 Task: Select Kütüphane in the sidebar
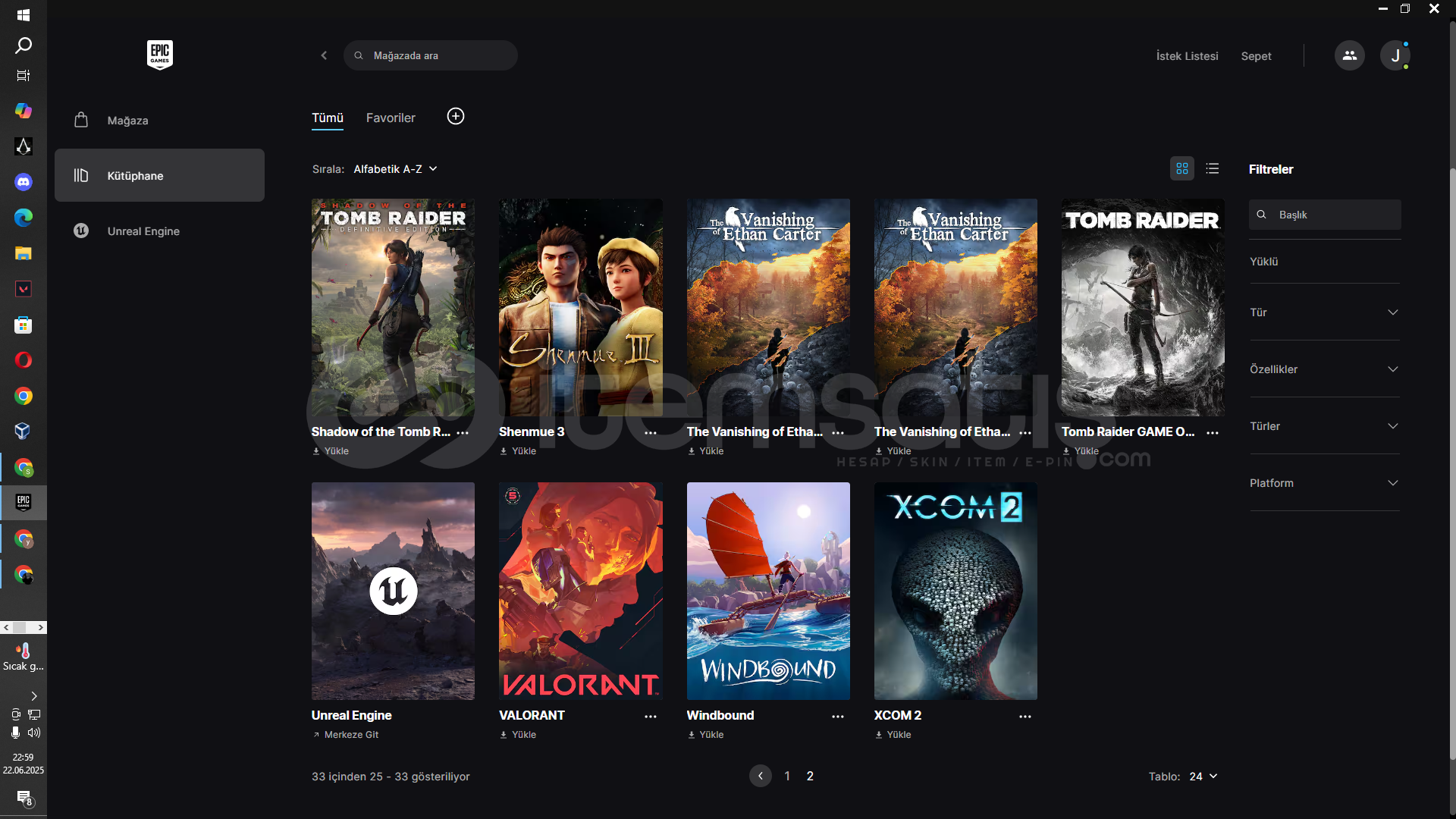[159, 175]
